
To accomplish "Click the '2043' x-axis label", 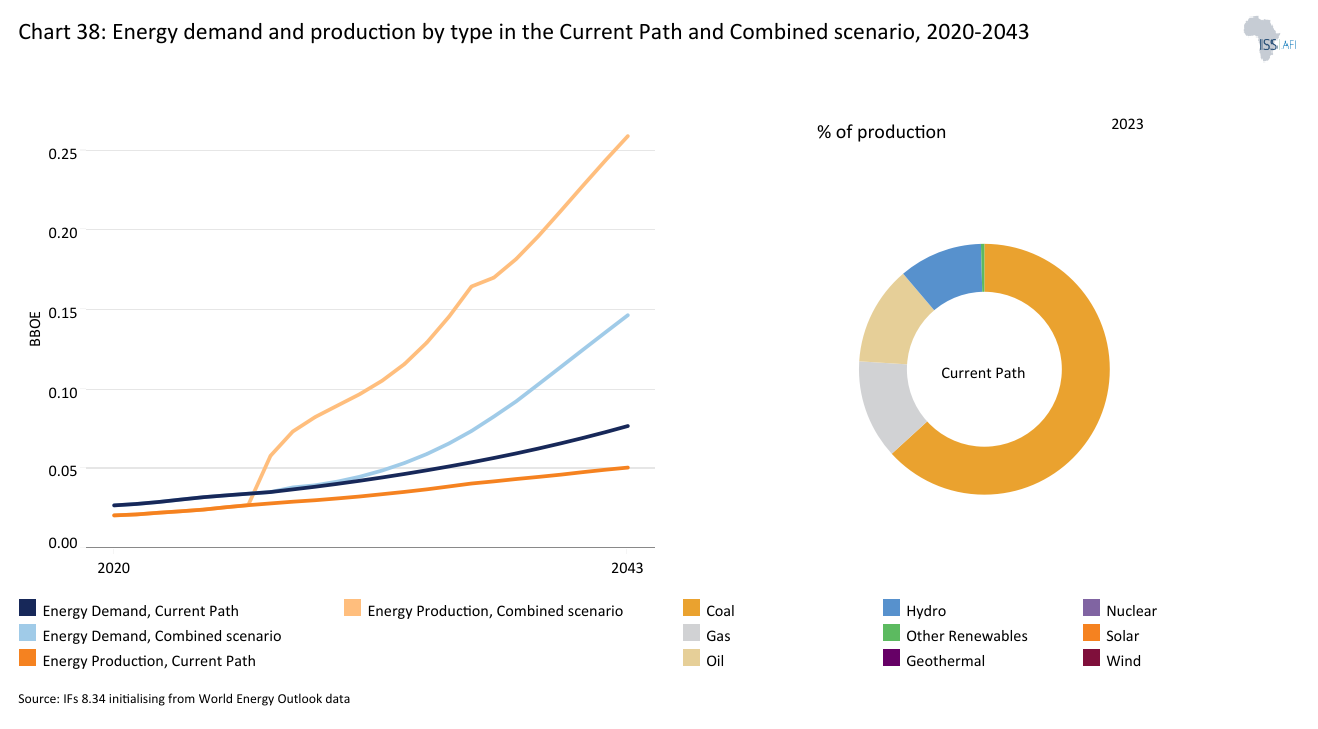I will click(626, 567).
